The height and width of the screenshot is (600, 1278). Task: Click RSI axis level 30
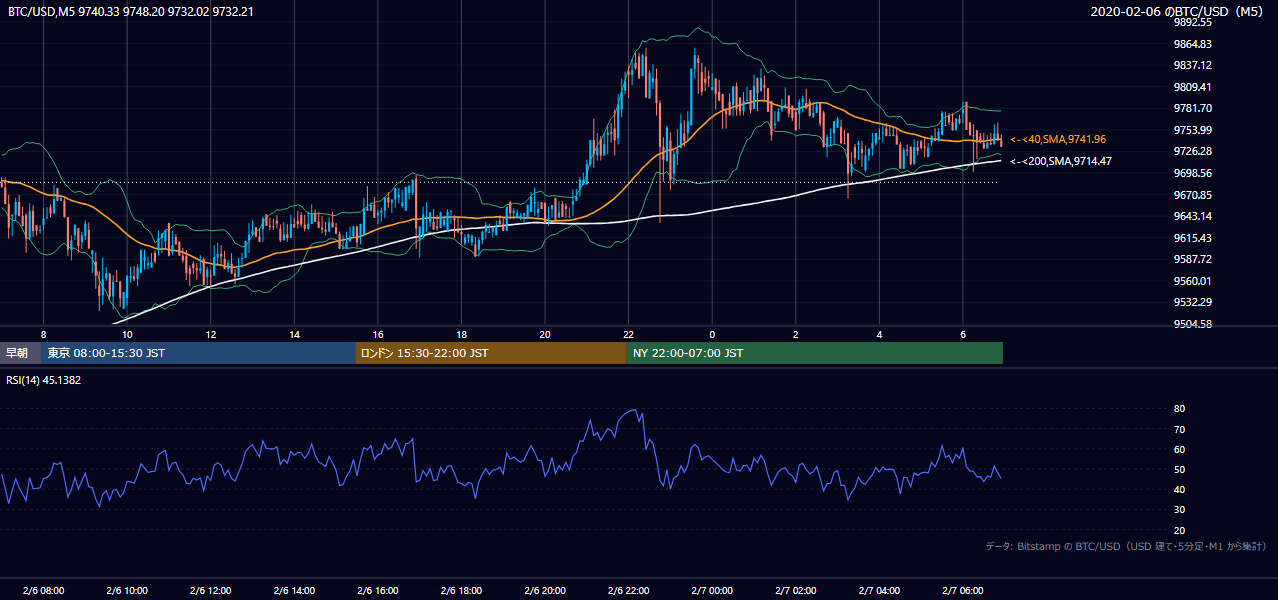[1179, 510]
